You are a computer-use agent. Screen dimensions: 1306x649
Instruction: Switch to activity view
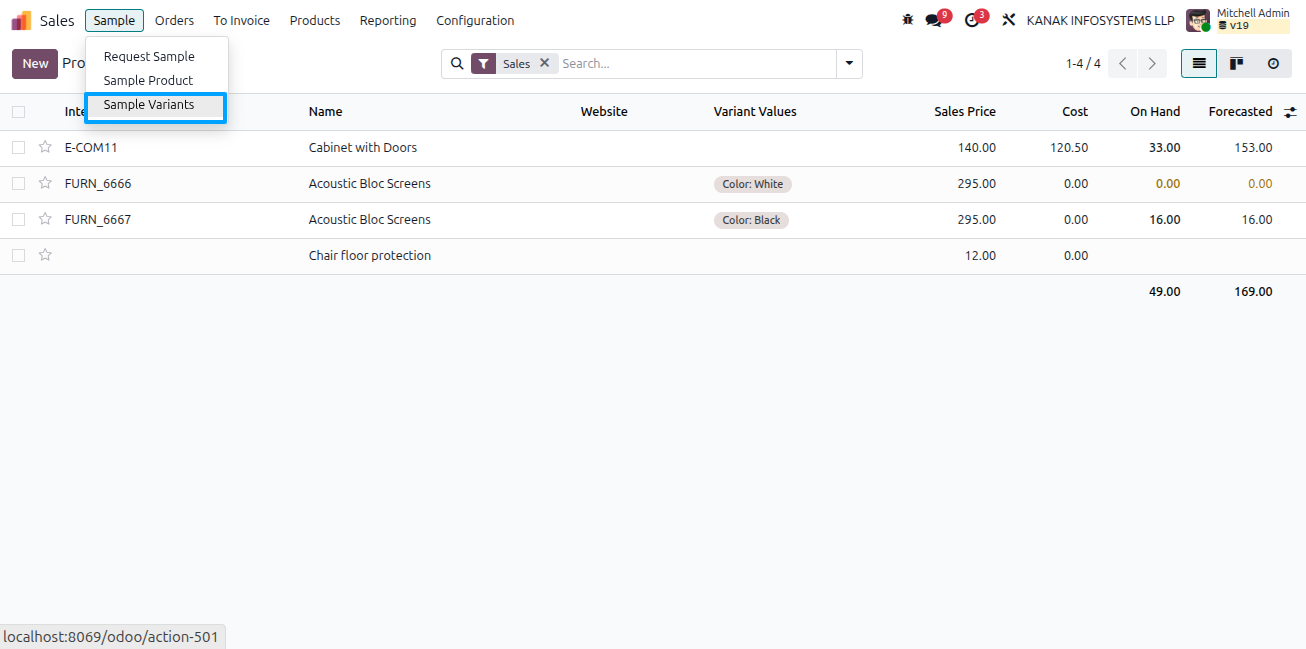click(1273, 63)
